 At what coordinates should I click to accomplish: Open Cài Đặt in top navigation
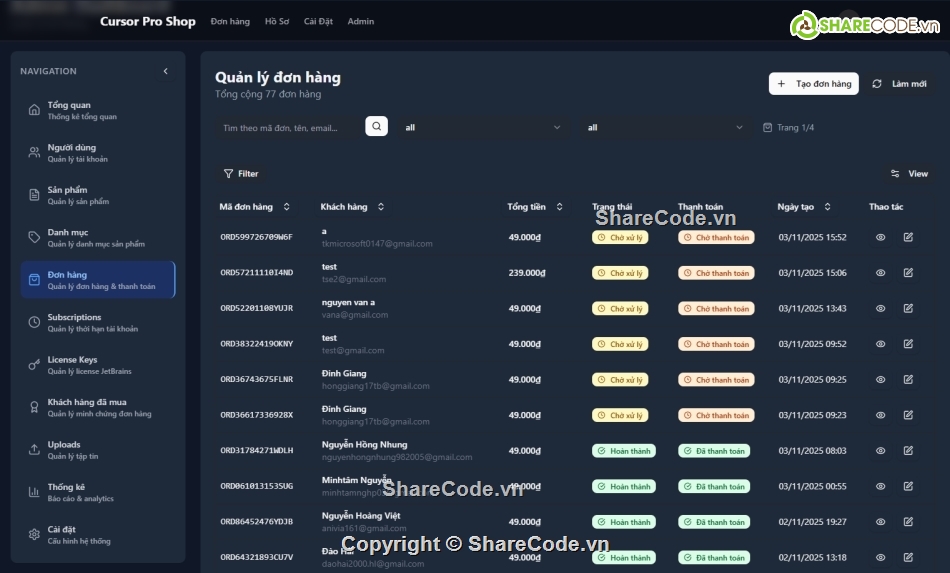point(318,21)
